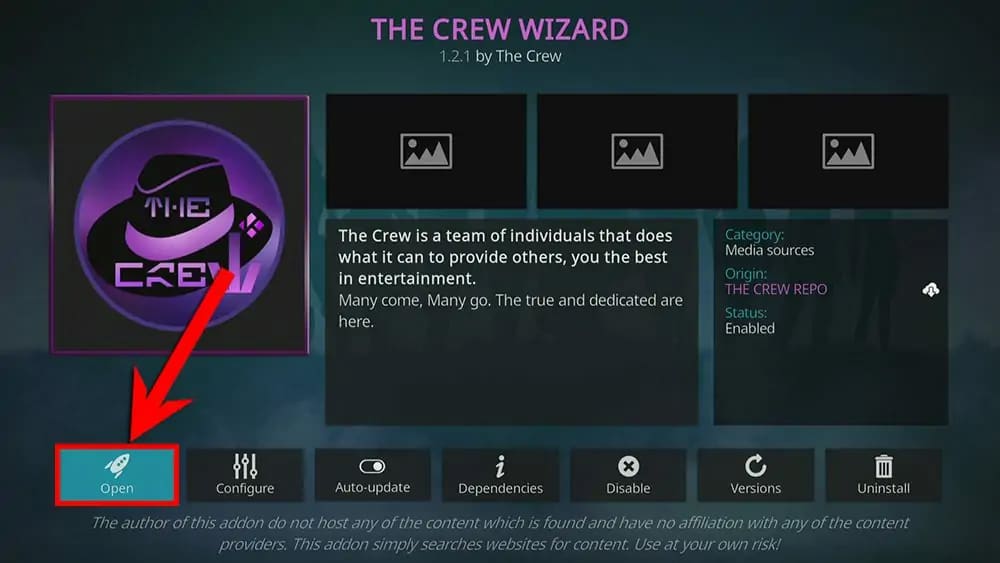Screen dimensions: 1000x563
Task: View the first screenshot placeholder thumbnail
Action: (426, 151)
